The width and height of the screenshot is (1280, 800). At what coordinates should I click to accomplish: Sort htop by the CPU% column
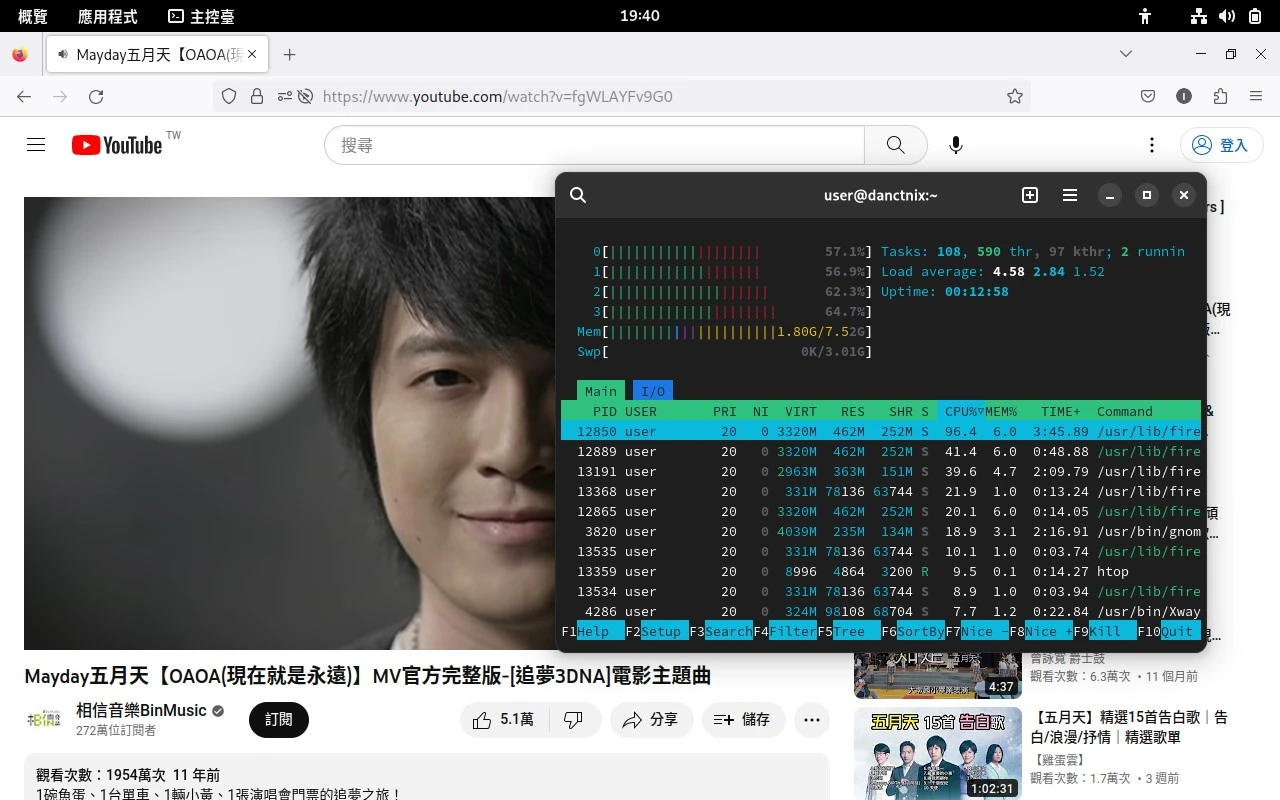960,411
